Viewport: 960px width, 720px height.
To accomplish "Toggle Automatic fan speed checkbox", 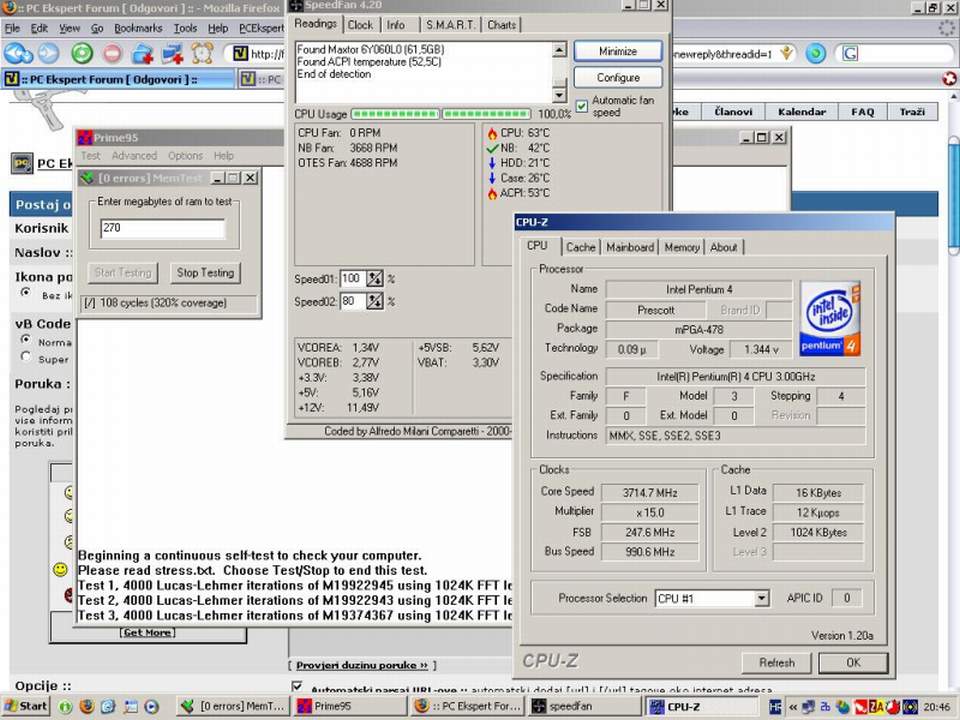I will (582, 107).
